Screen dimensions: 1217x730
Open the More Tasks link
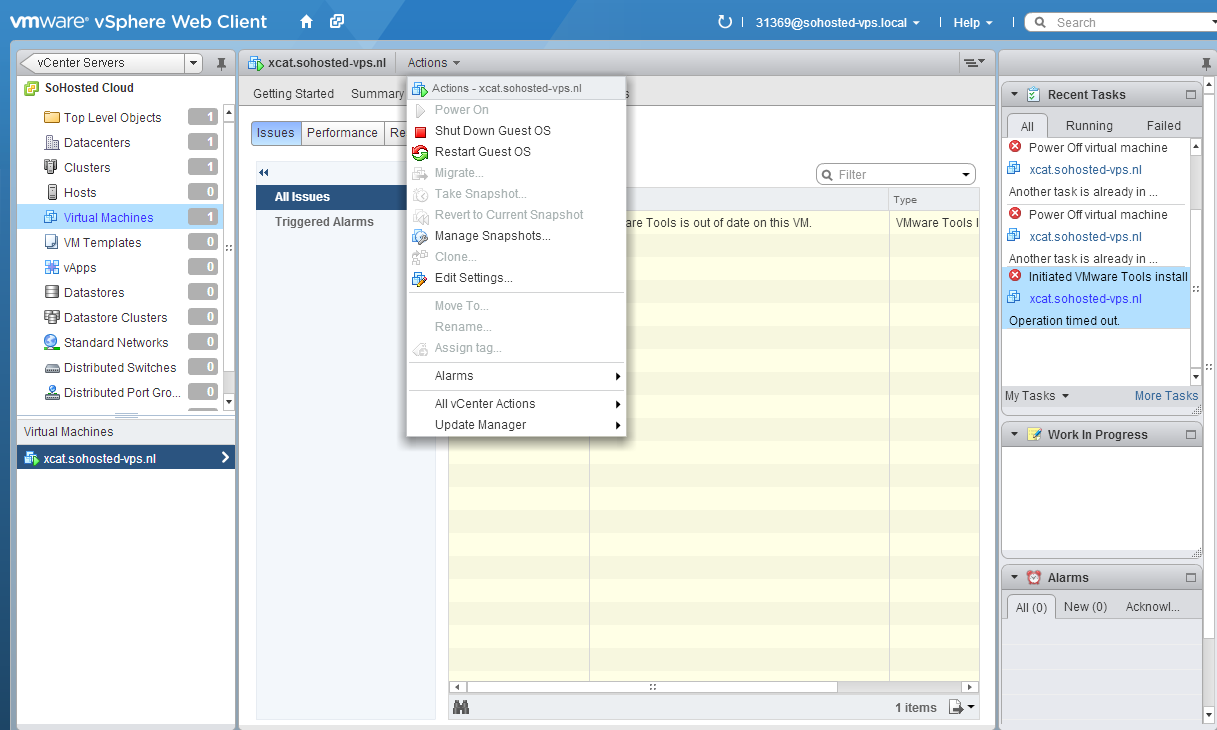1166,396
